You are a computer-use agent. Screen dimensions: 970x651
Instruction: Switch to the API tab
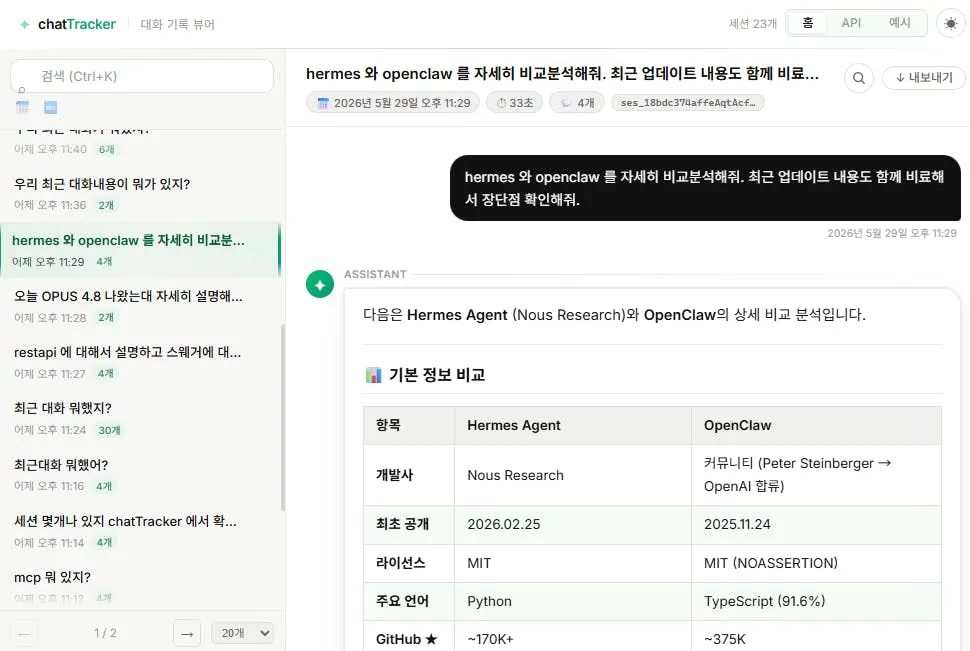851,23
